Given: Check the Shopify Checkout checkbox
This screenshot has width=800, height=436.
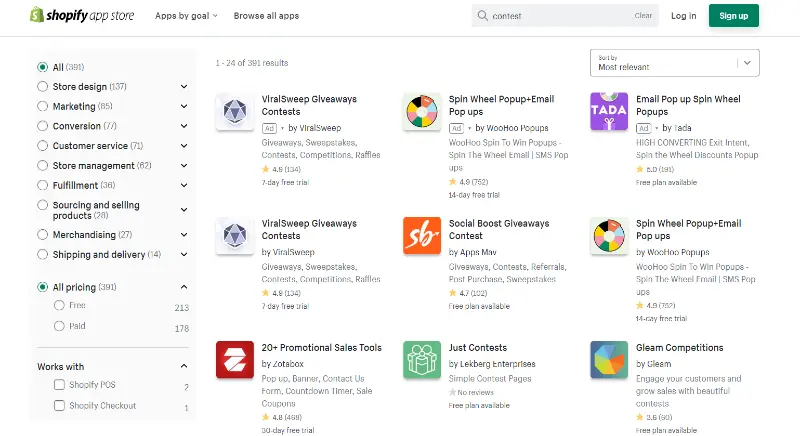Looking at the screenshot, I should pos(59,405).
